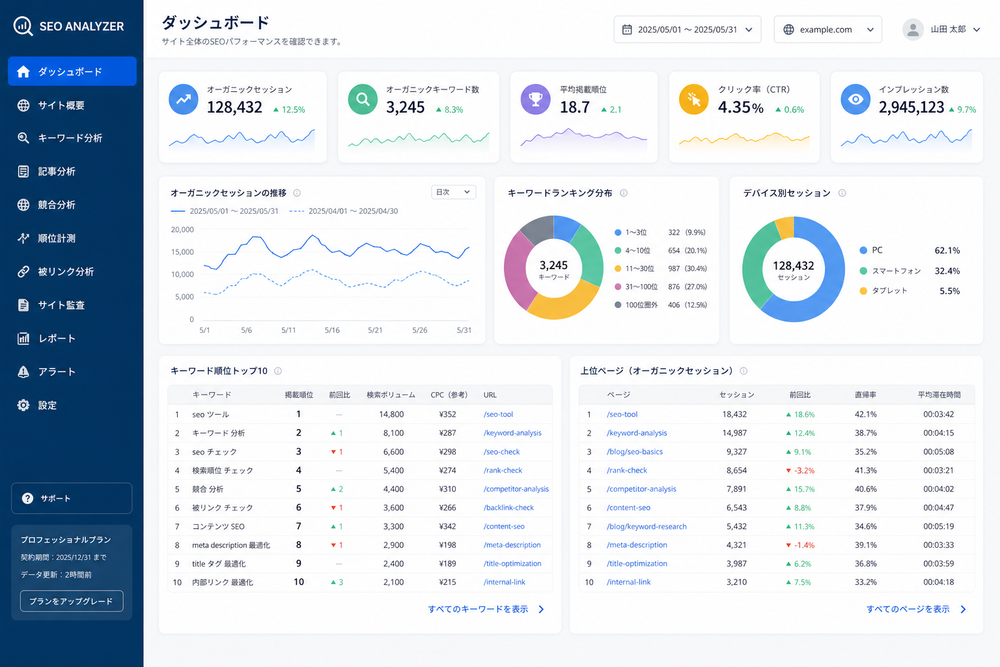Click the 1~3位 blue legend dot
The image size is (1000, 667).
click(618, 233)
